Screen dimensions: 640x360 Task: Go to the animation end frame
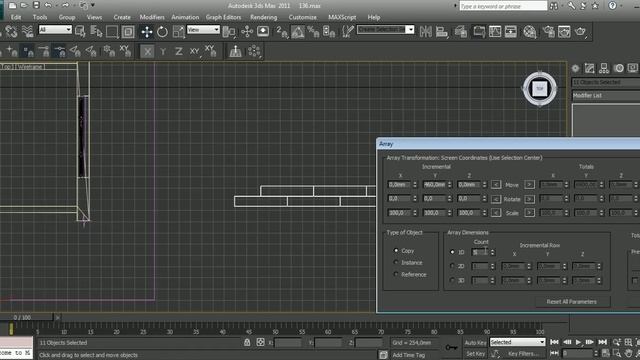click(x=602, y=342)
